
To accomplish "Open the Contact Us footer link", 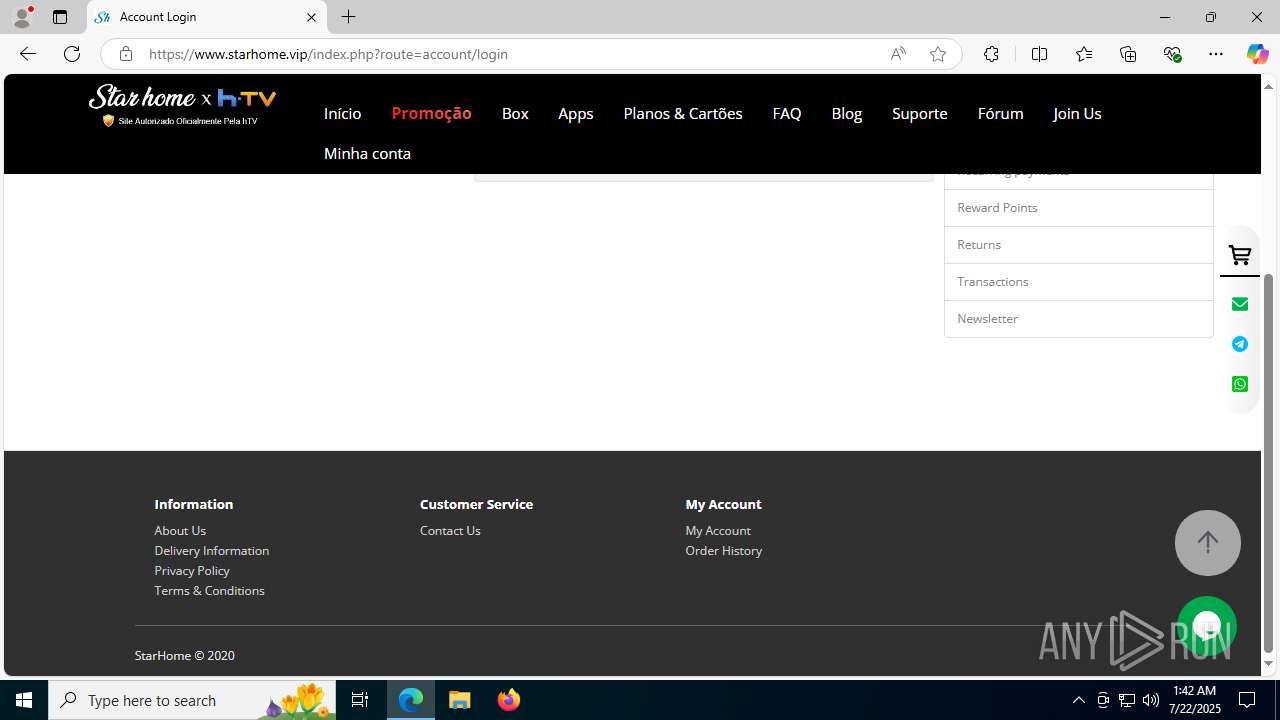I will tap(450, 531).
